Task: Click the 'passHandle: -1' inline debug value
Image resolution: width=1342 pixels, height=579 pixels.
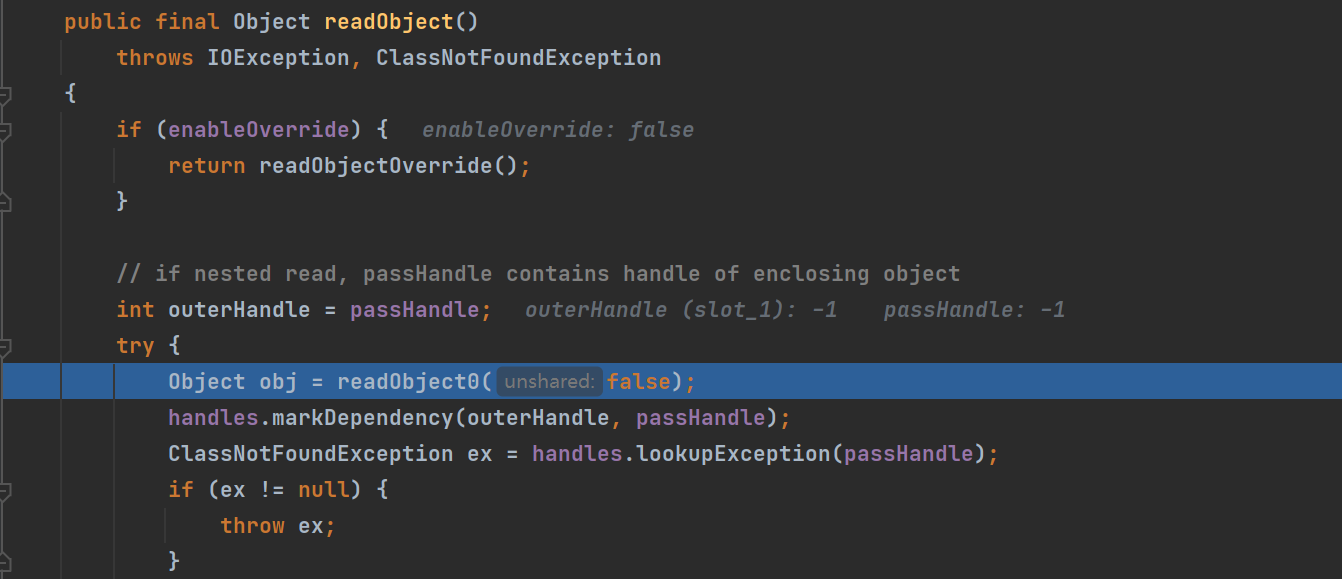Action: coord(973,310)
